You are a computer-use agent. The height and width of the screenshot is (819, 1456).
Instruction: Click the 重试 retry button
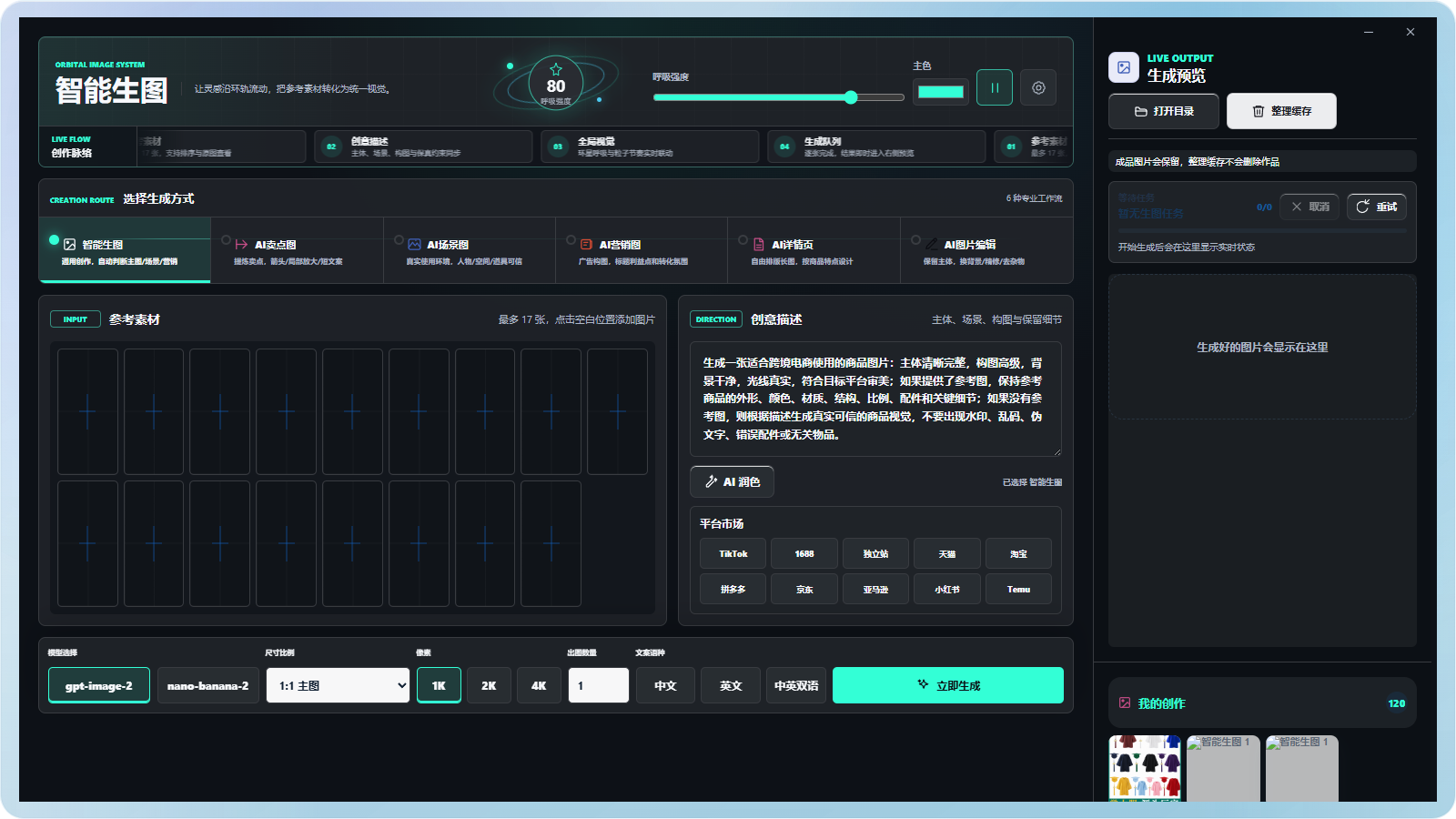point(1377,207)
